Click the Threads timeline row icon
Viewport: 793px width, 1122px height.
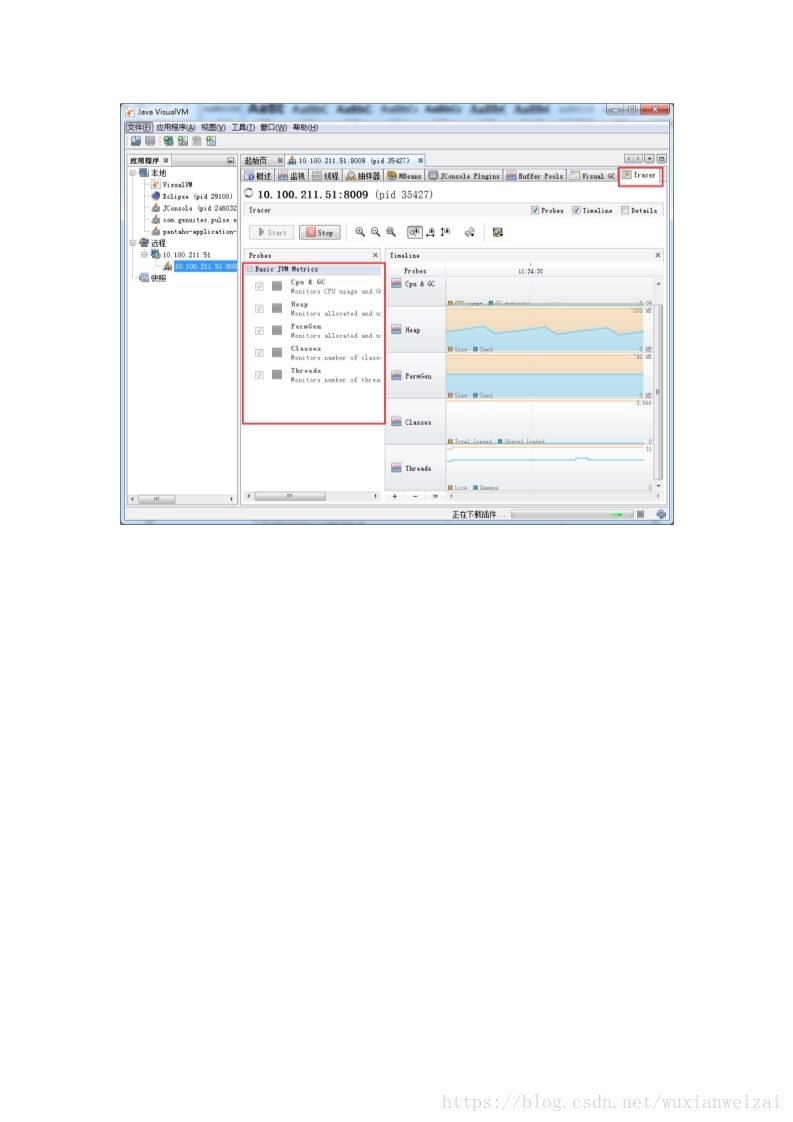tap(396, 468)
